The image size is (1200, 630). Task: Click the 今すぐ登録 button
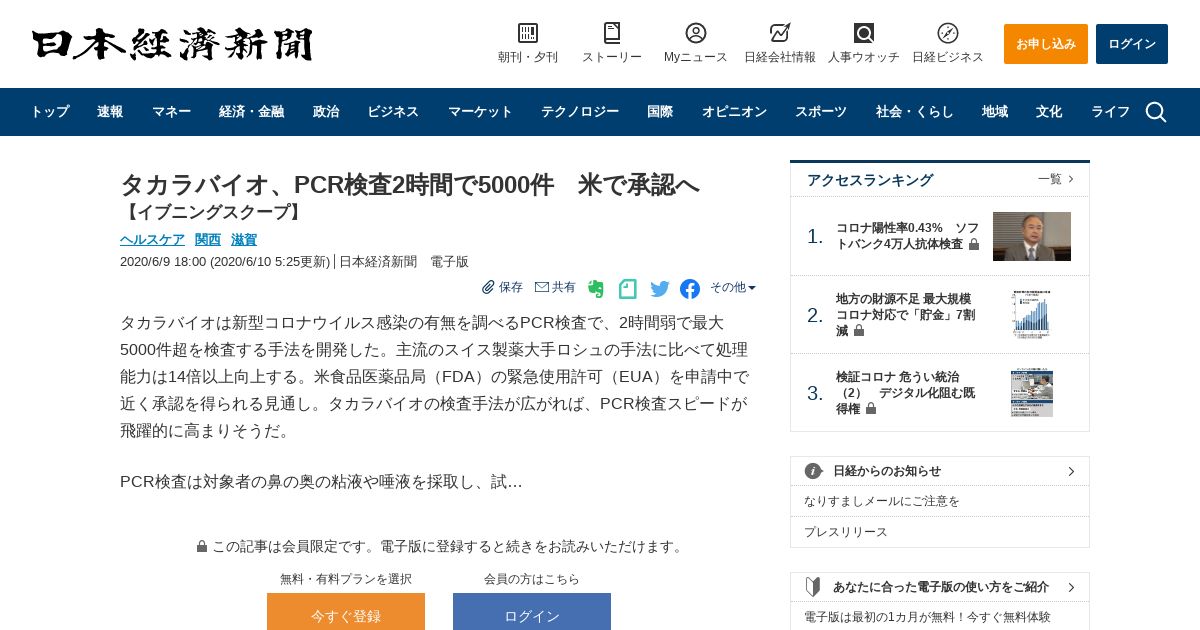point(346,612)
